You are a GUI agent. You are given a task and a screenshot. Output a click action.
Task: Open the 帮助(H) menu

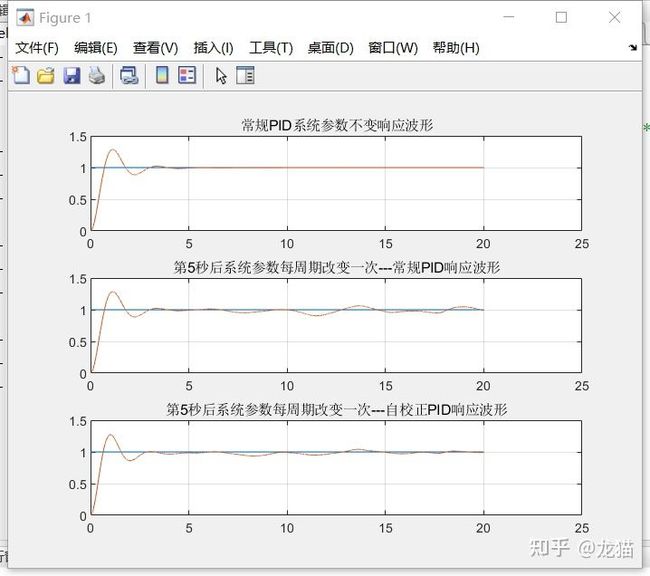[x=456, y=48]
